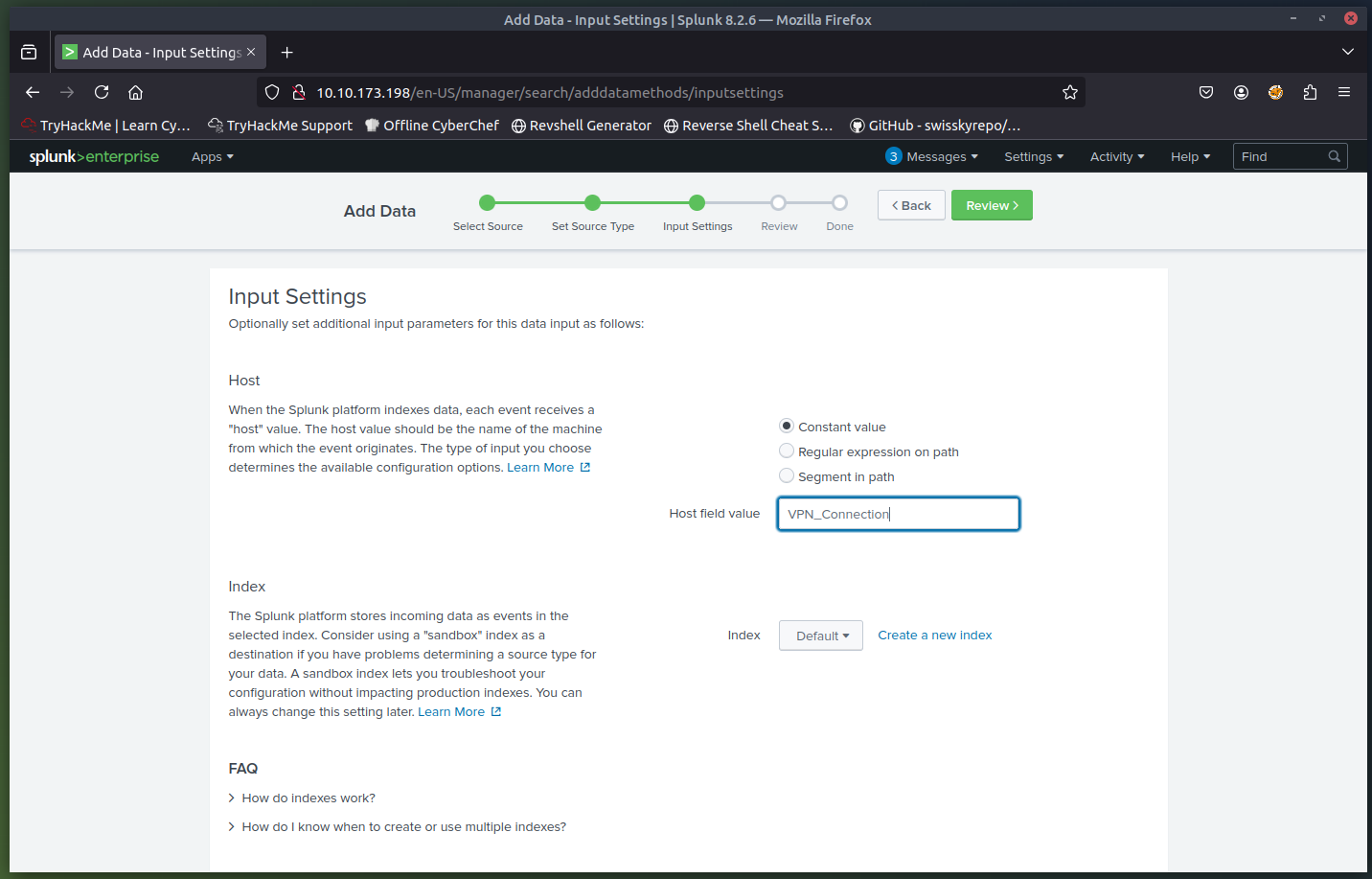Open Messages dropdown with 3 notifications
This screenshot has height=879, width=1372.
coord(932,156)
